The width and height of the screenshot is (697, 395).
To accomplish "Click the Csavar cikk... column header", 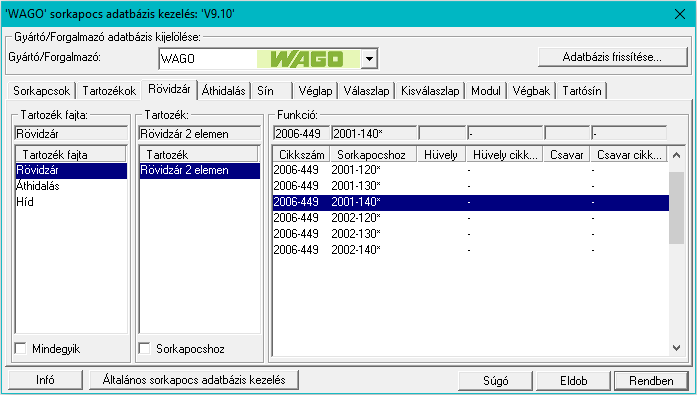I will click(629, 155).
